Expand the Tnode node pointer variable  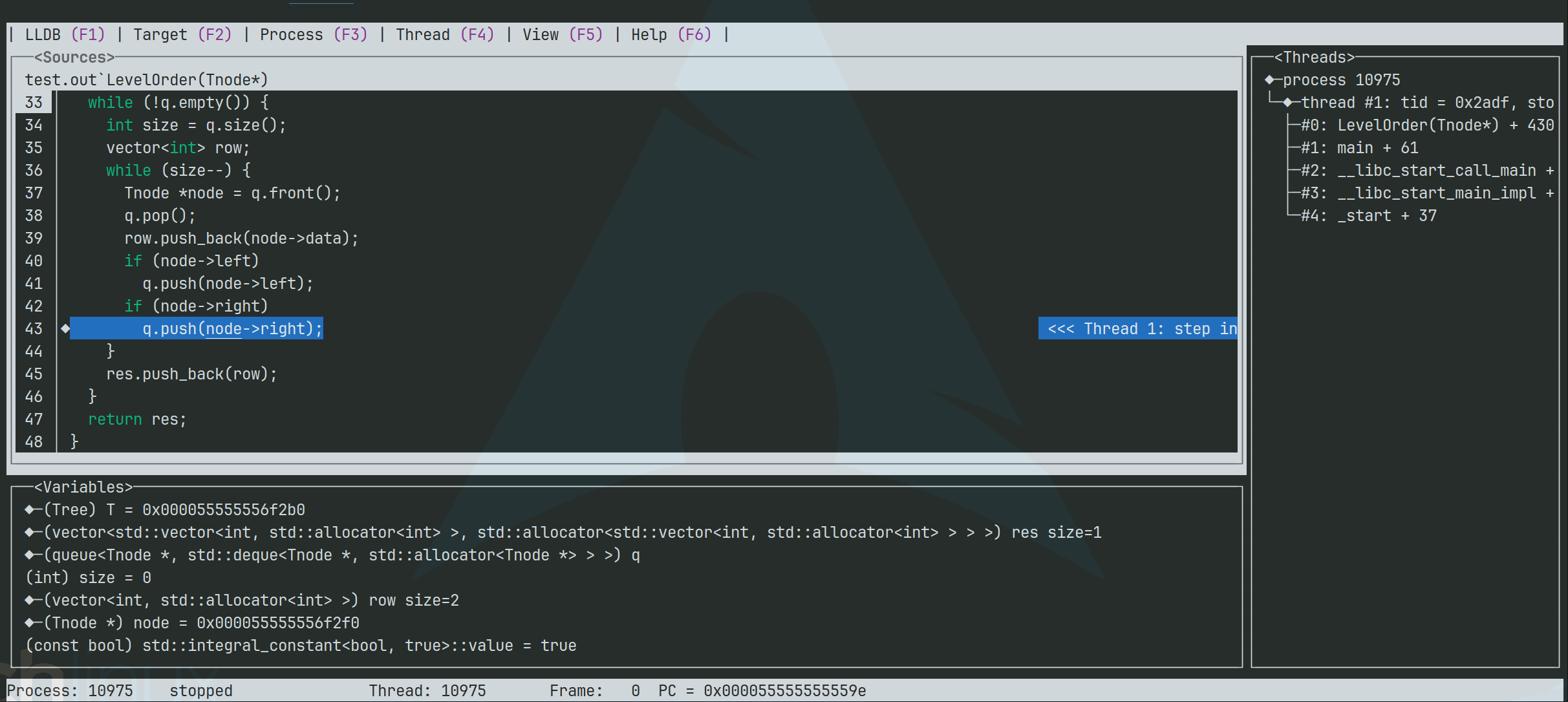pyautogui.click(x=30, y=622)
